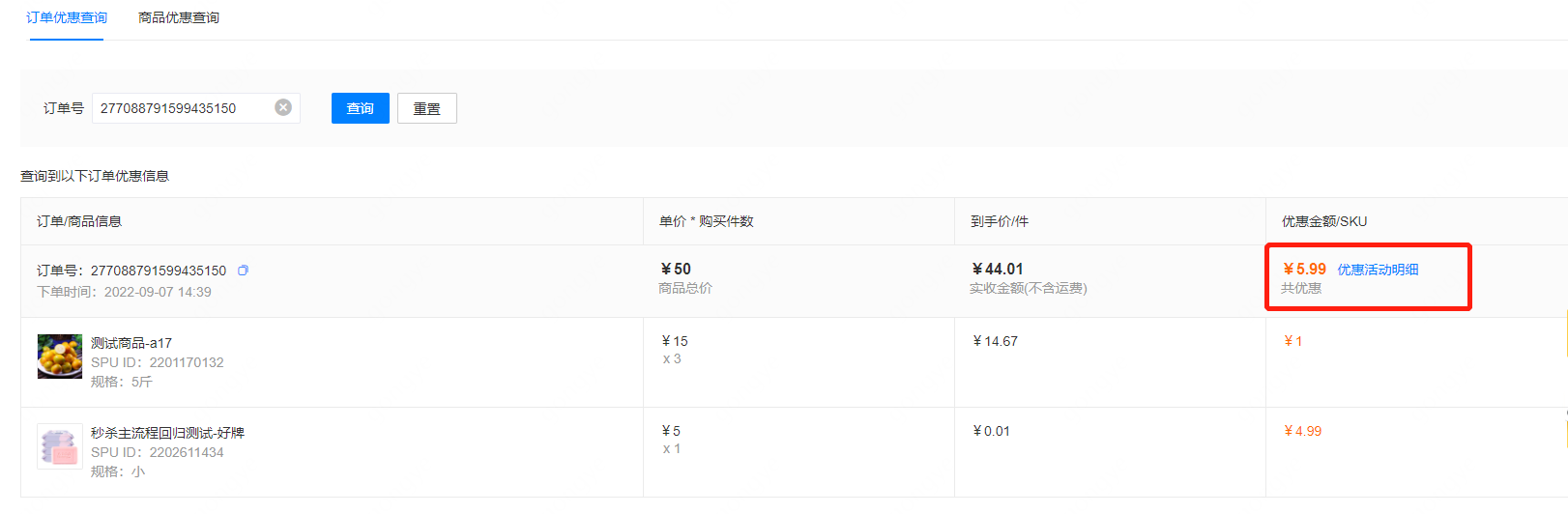Click the 重置 reset button
Viewport: 1568px width, 514px height.
(x=426, y=108)
